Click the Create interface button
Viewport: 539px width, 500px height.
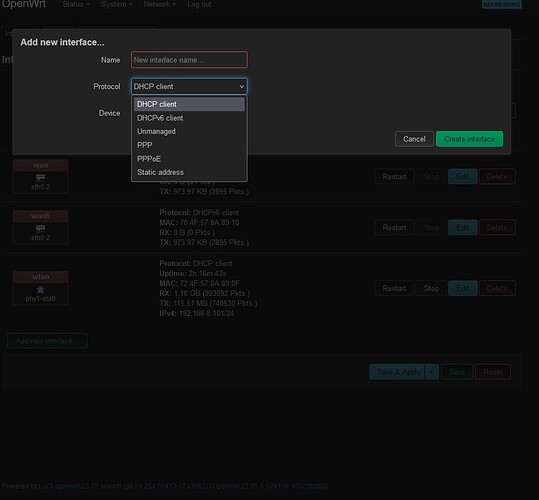click(469, 139)
